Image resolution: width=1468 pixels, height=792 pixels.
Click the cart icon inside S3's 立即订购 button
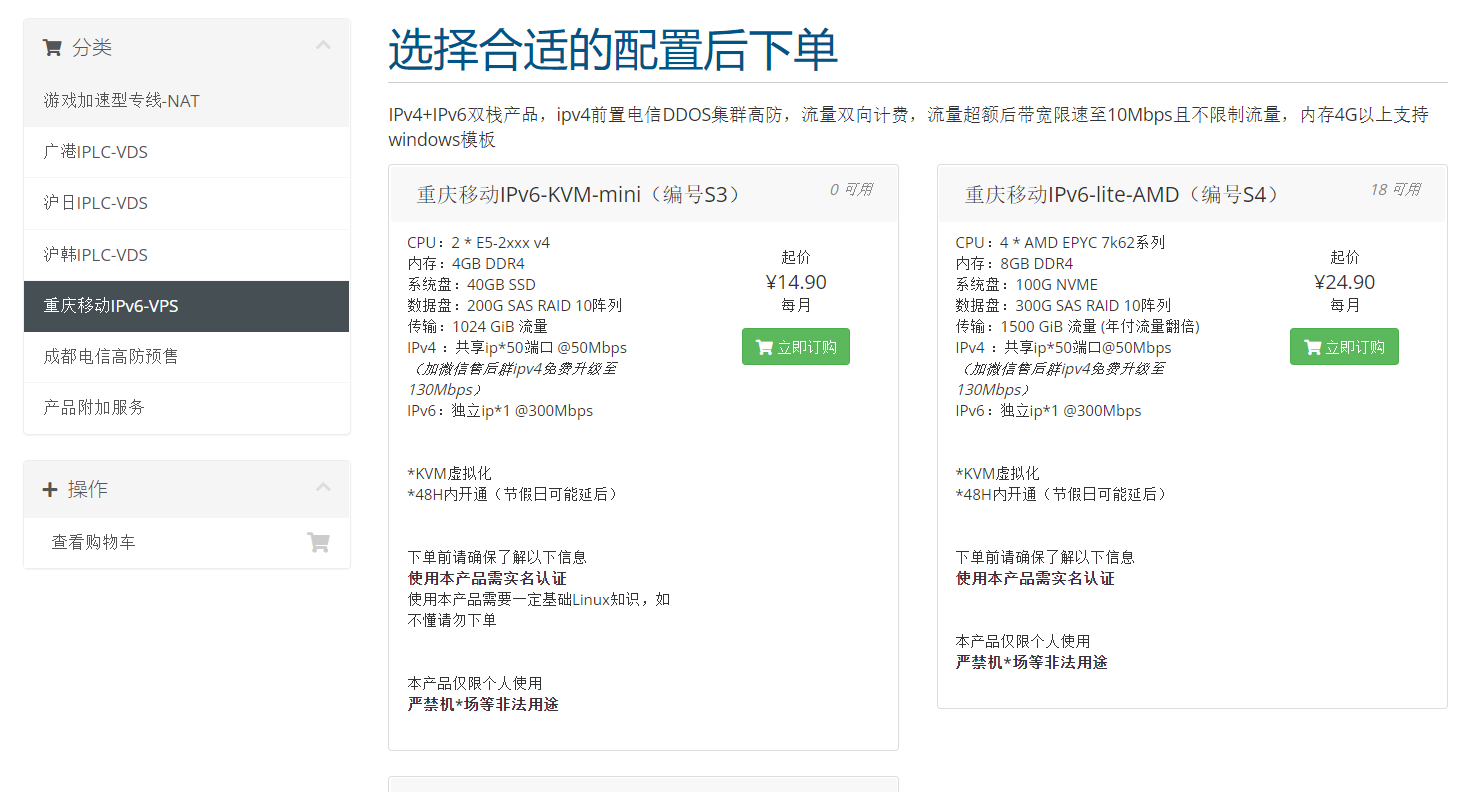coord(764,346)
